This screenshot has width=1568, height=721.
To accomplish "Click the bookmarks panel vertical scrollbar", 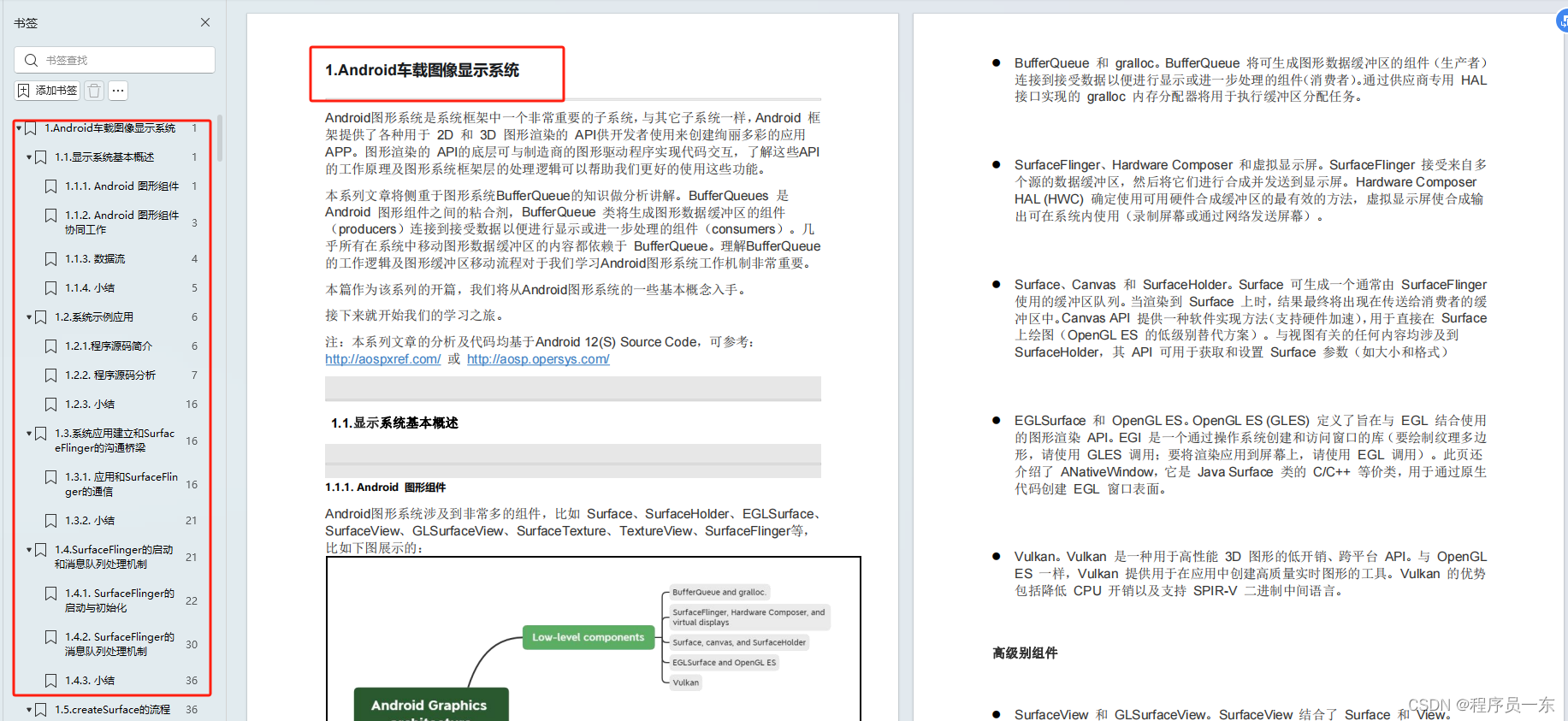I will click(x=220, y=139).
